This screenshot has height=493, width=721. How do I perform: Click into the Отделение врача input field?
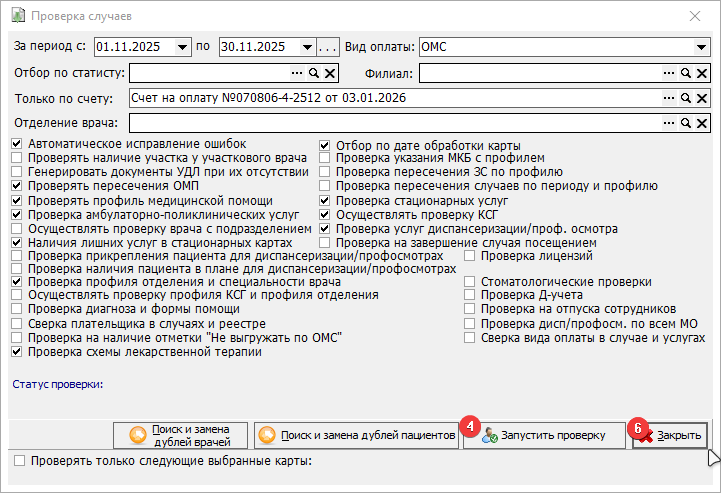point(395,123)
